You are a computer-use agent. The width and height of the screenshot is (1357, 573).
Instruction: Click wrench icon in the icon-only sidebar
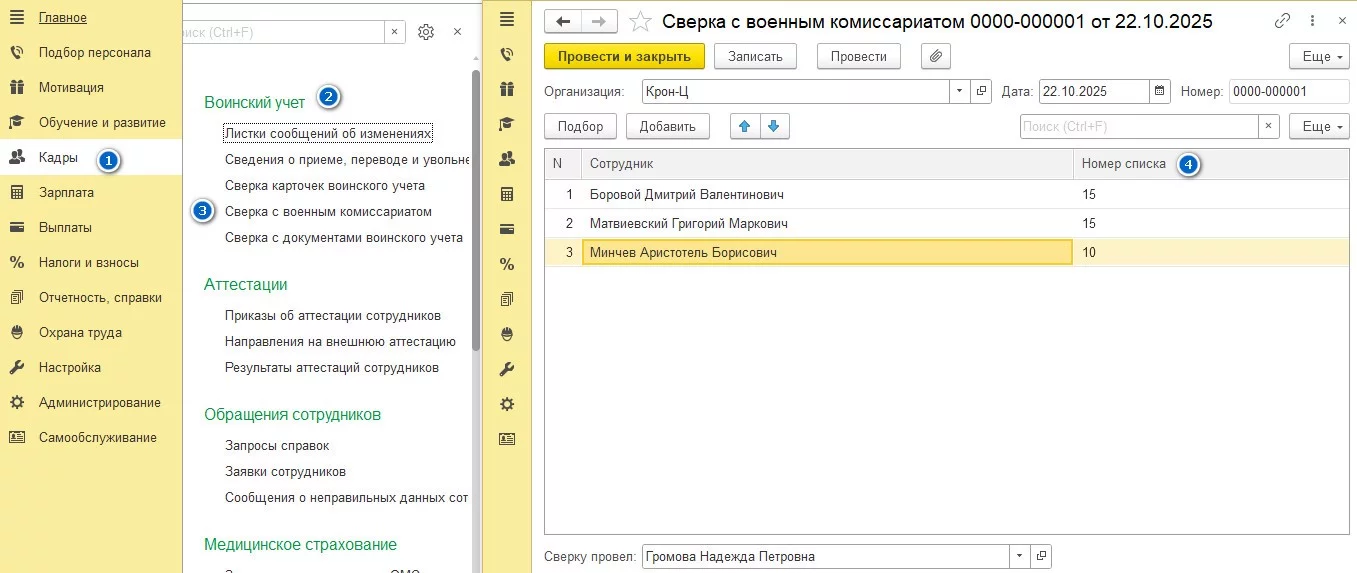point(507,368)
